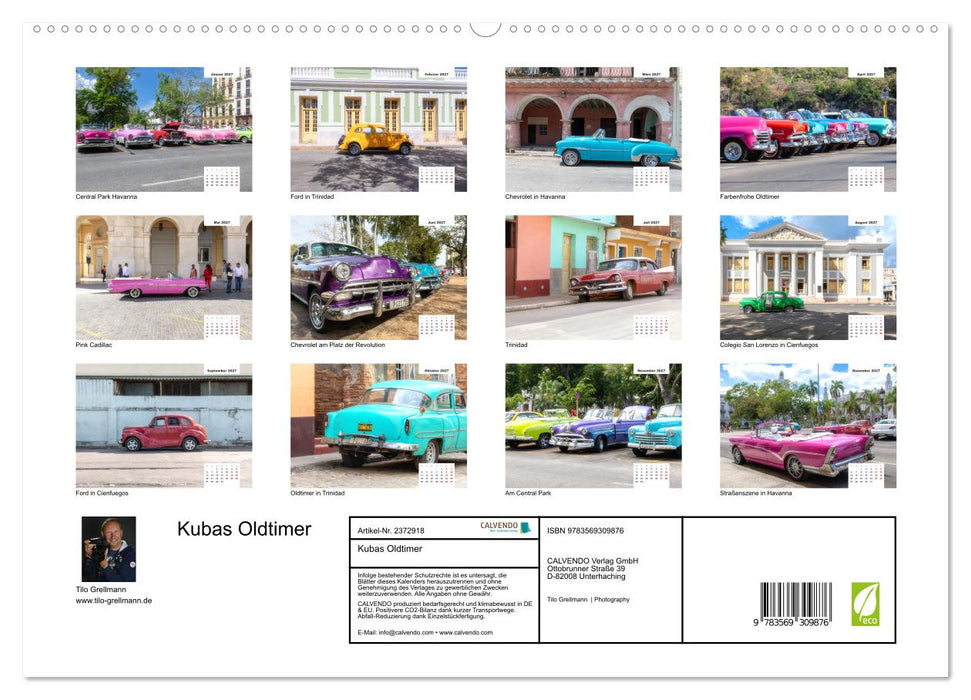Click the 'Ford in Trinidad' caption
The height and width of the screenshot is (700, 971).
pos(312,197)
